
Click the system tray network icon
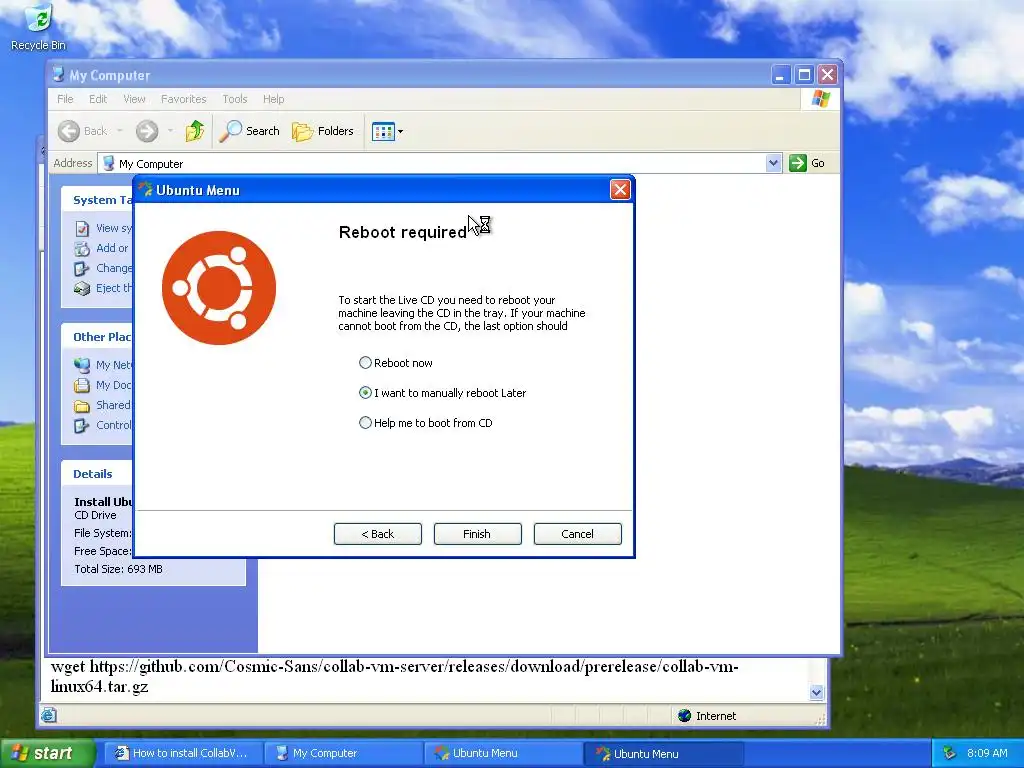(x=949, y=753)
